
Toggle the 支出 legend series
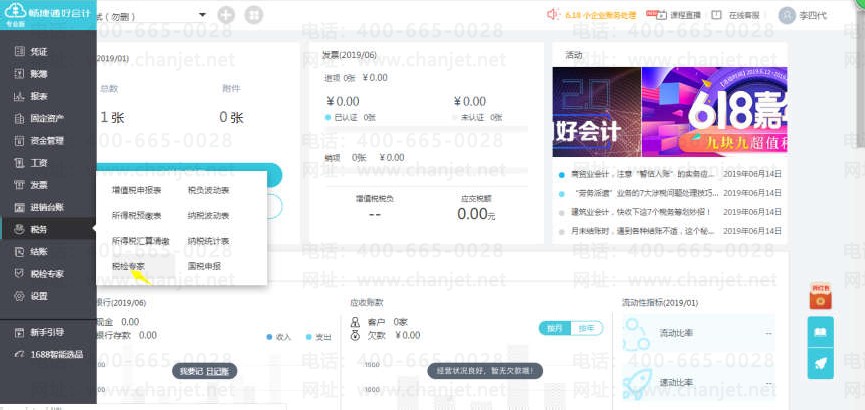[318, 337]
